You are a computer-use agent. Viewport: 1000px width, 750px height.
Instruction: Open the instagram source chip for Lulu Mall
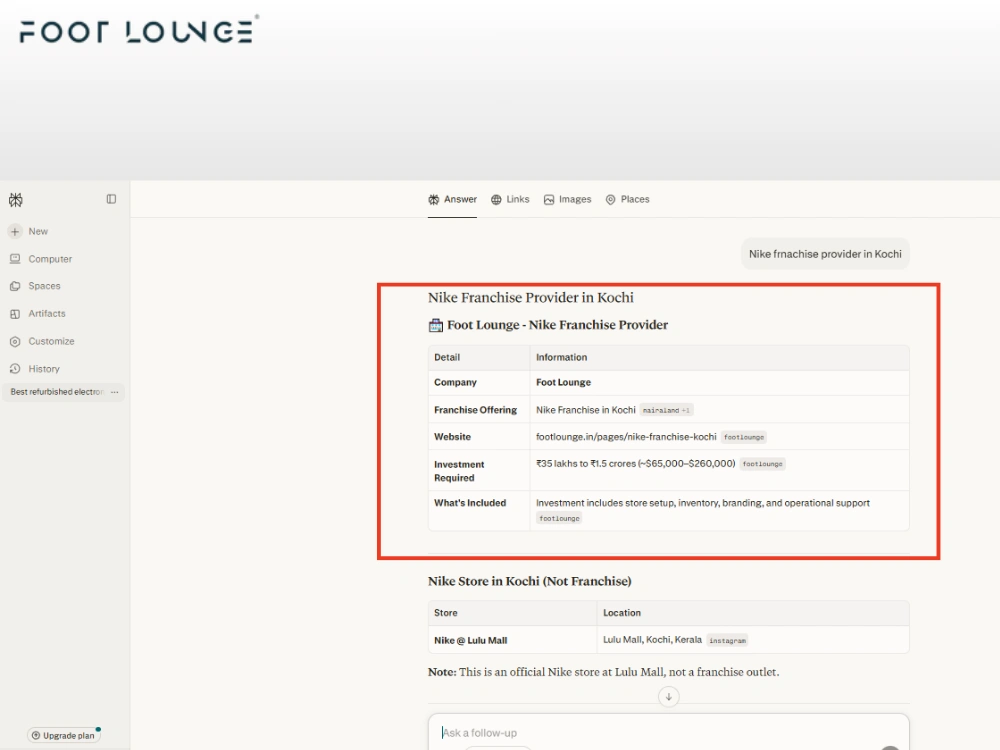tap(727, 640)
